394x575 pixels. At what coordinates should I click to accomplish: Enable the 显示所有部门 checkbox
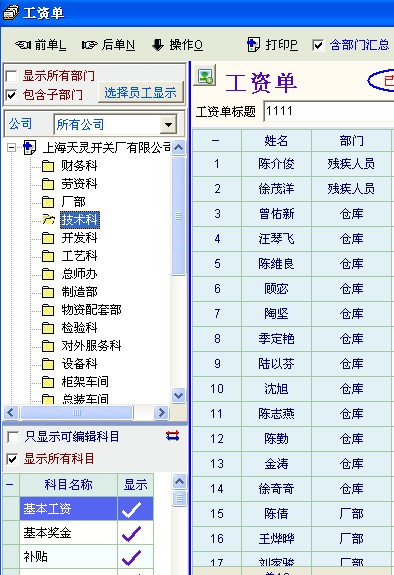point(11,76)
